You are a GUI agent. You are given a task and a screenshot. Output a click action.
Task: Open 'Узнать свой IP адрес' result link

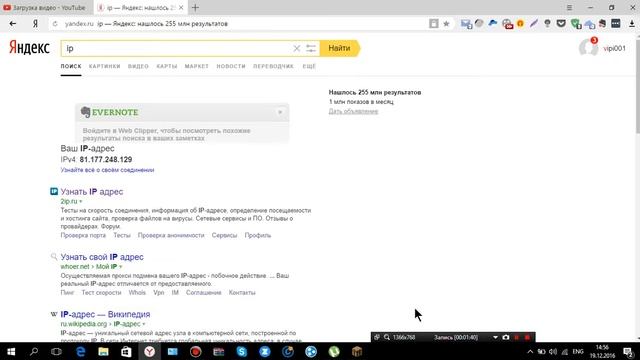(x=102, y=257)
